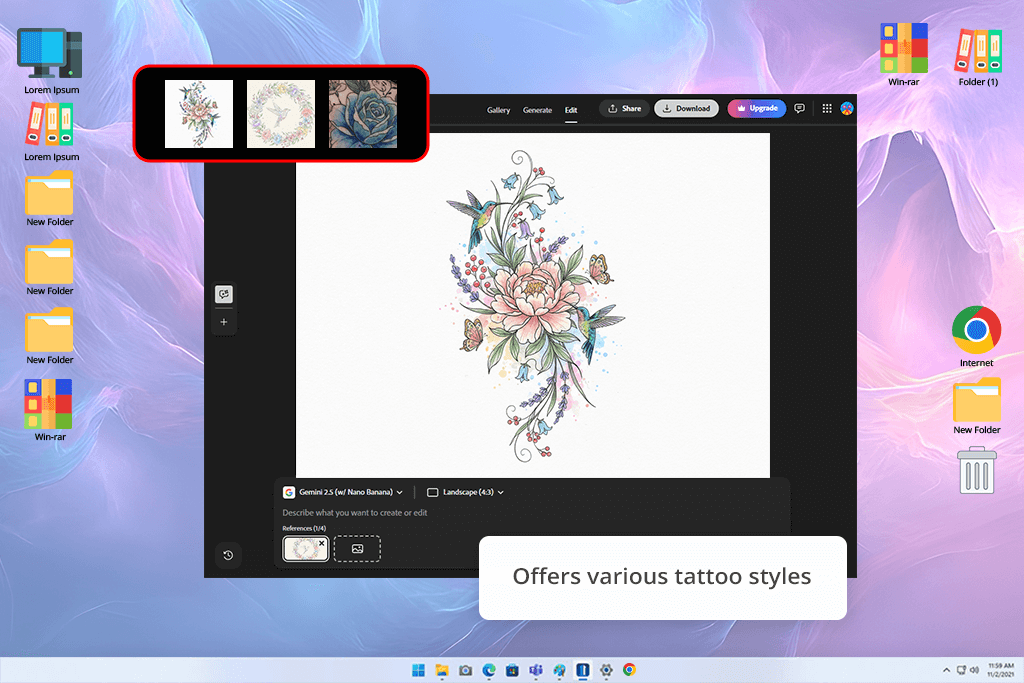Click the active blue app icon in taskbar
This screenshot has height=683, width=1024.
(x=583, y=670)
